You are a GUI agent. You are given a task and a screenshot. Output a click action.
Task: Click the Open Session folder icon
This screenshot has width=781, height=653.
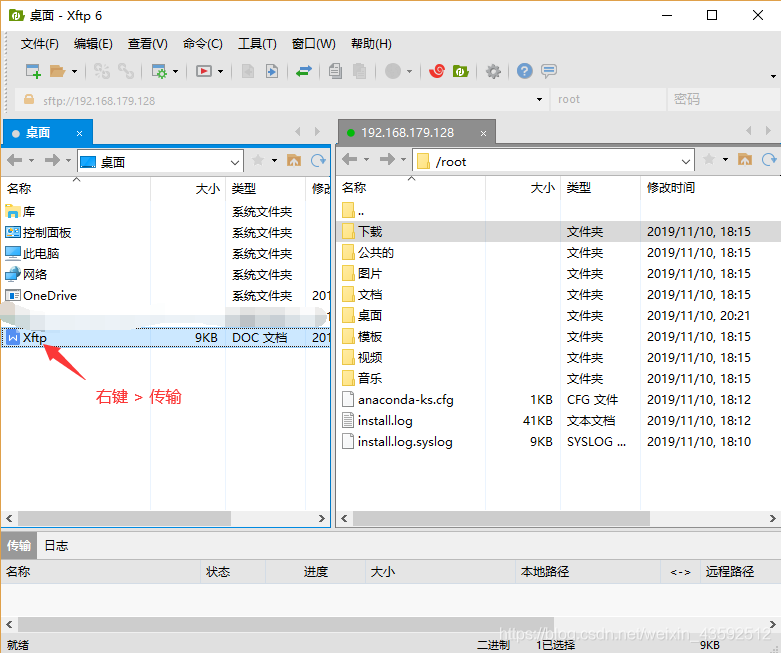pos(58,71)
